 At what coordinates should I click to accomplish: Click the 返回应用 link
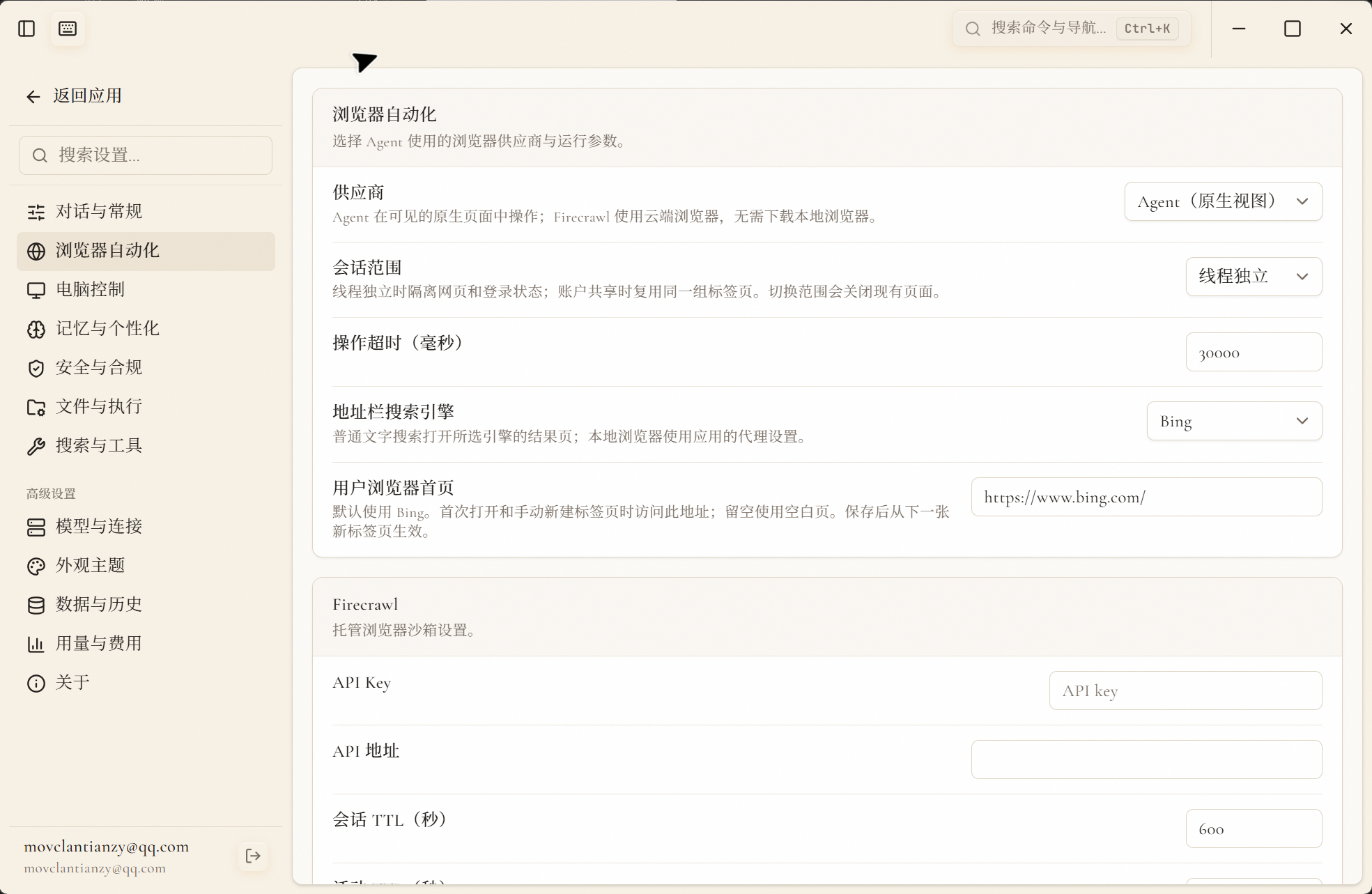[88, 96]
